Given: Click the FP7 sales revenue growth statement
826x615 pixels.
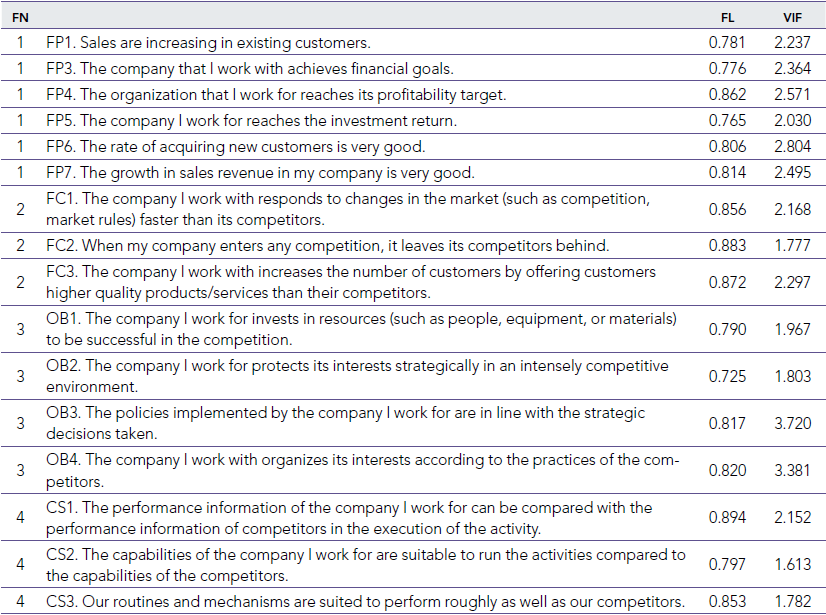Looking at the screenshot, I should (x=260, y=173).
